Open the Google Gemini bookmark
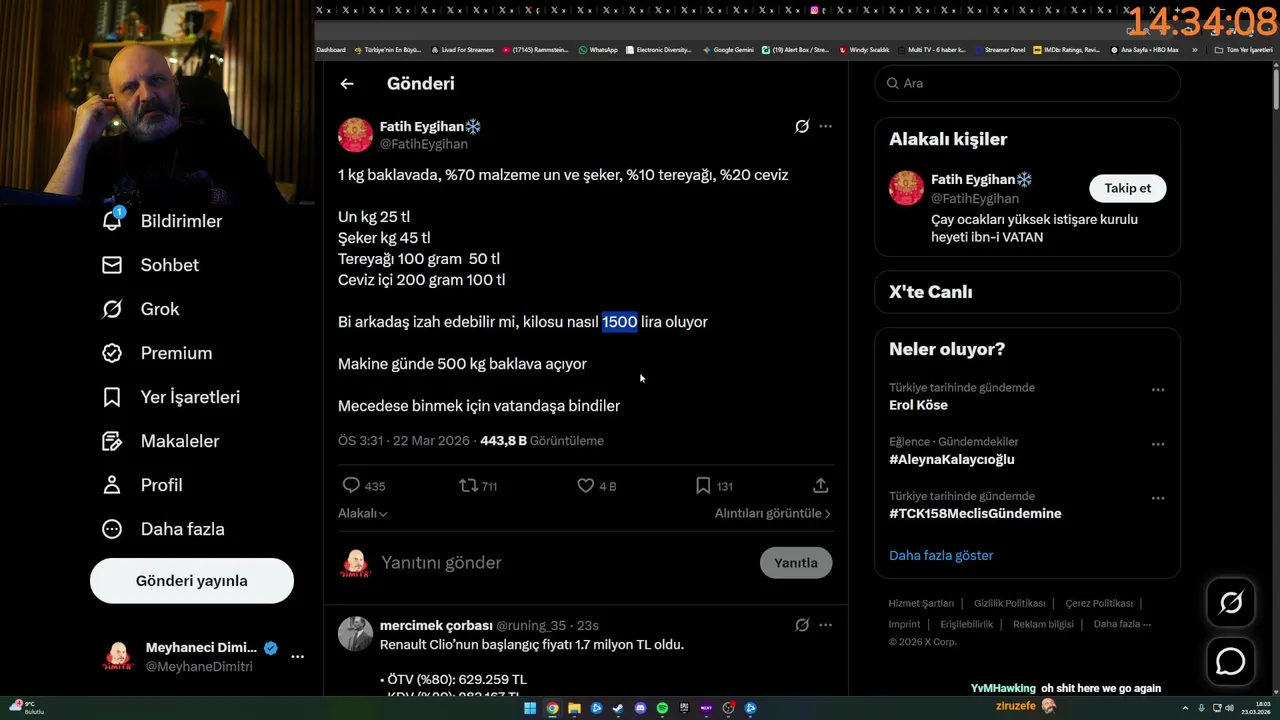1280x720 pixels. click(x=728, y=49)
